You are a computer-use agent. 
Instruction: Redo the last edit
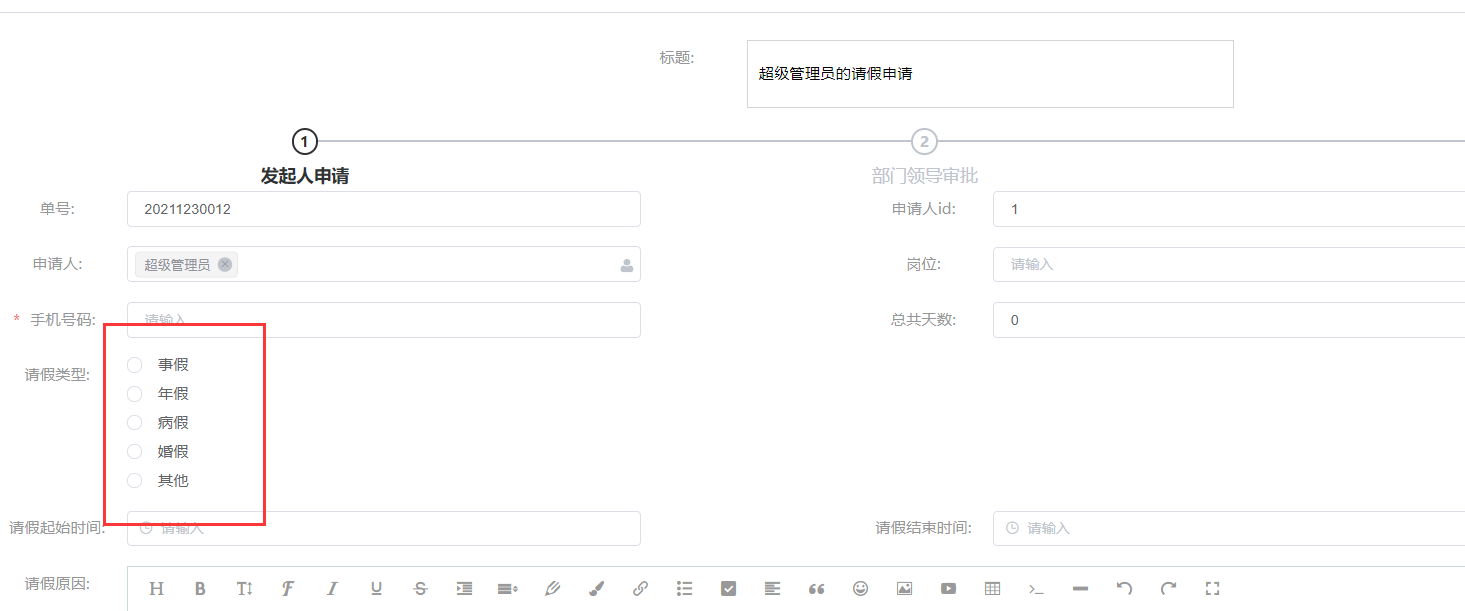[x=1168, y=589]
